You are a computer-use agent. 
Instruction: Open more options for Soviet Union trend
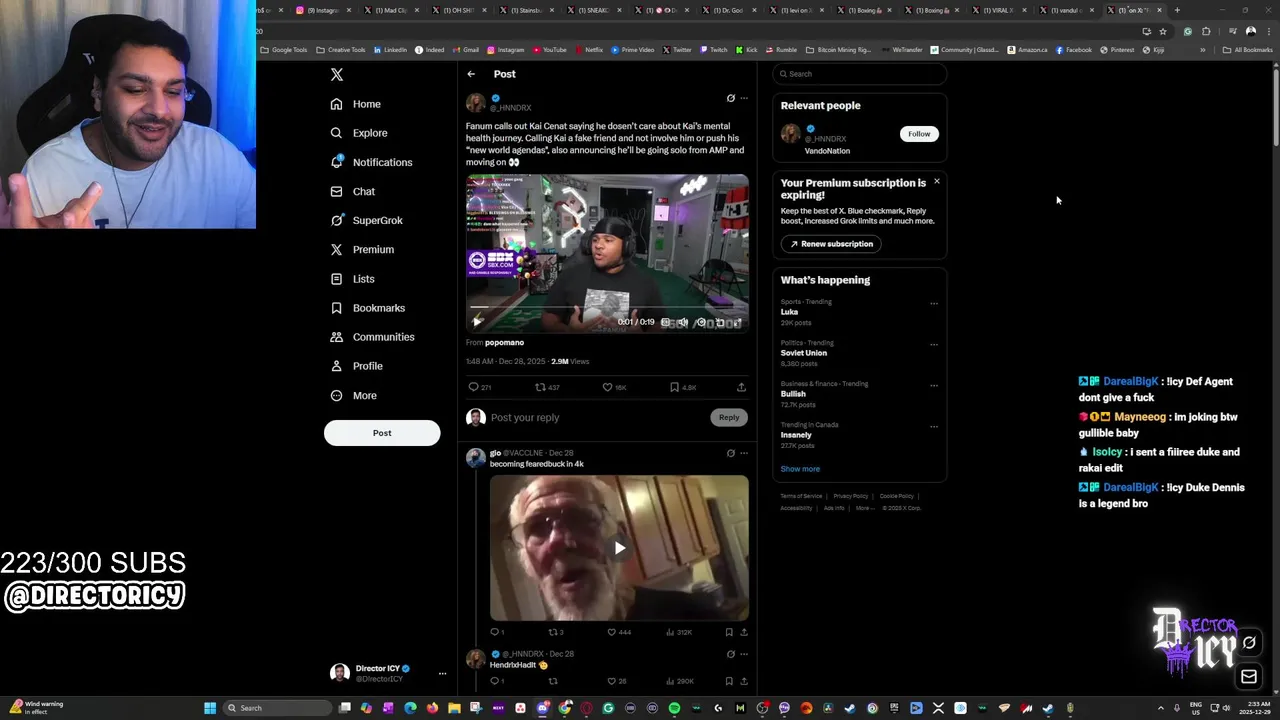pos(934,344)
